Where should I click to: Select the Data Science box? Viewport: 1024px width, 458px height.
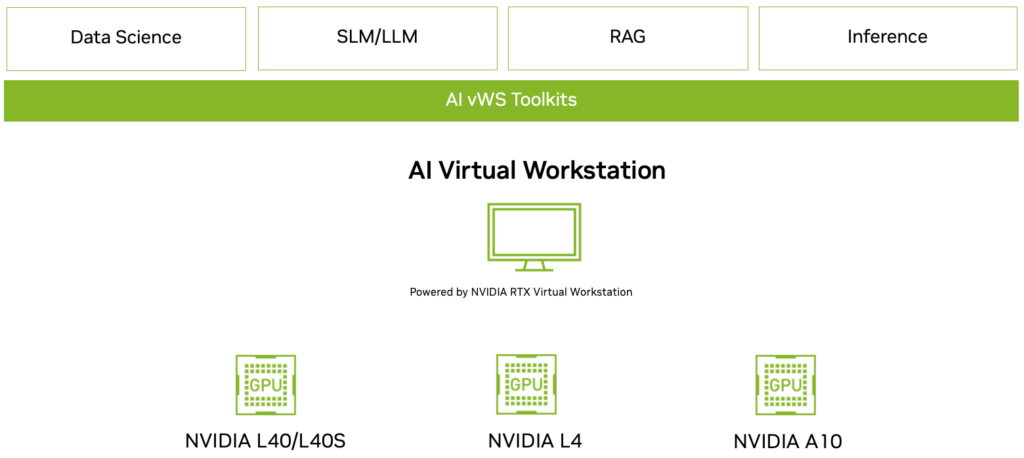[x=126, y=39]
